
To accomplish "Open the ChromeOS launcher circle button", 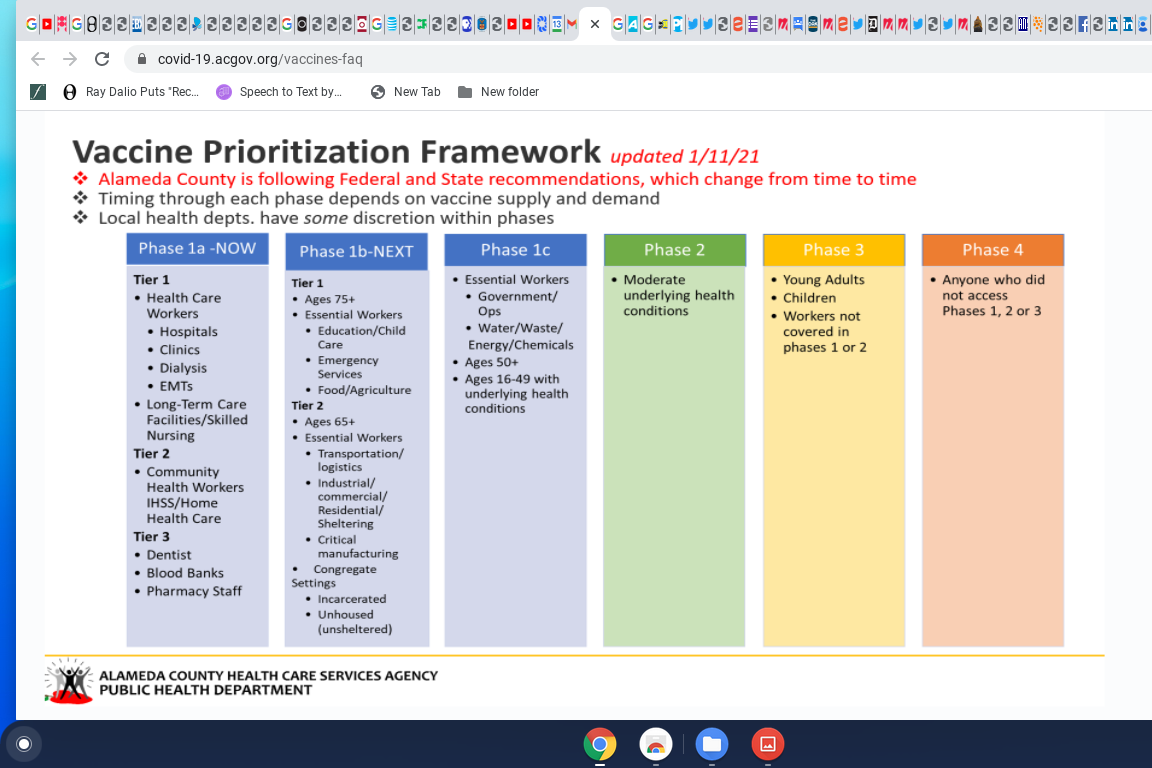I will click(x=24, y=744).
